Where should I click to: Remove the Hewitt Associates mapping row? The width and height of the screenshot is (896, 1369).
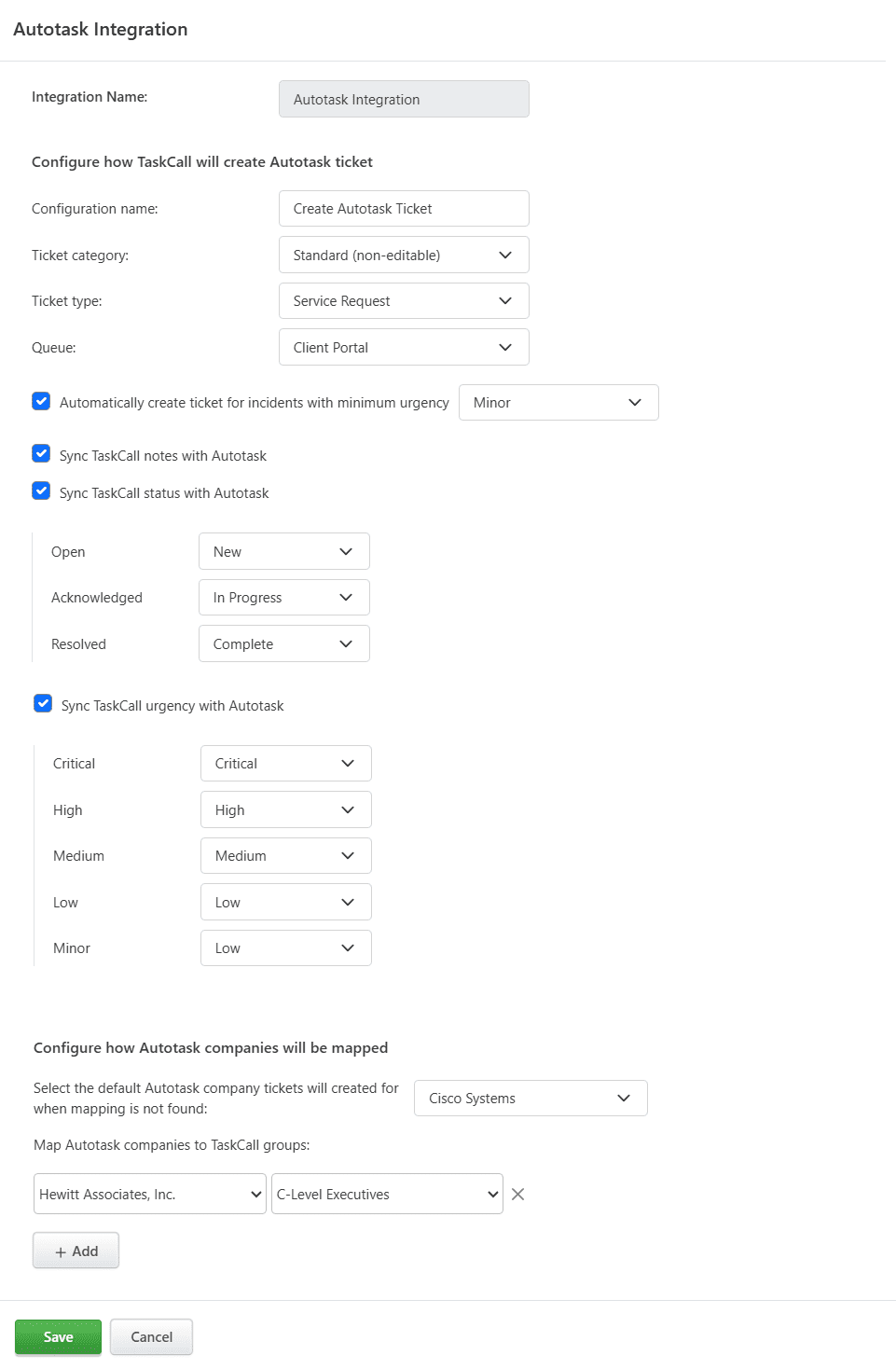click(518, 1194)
